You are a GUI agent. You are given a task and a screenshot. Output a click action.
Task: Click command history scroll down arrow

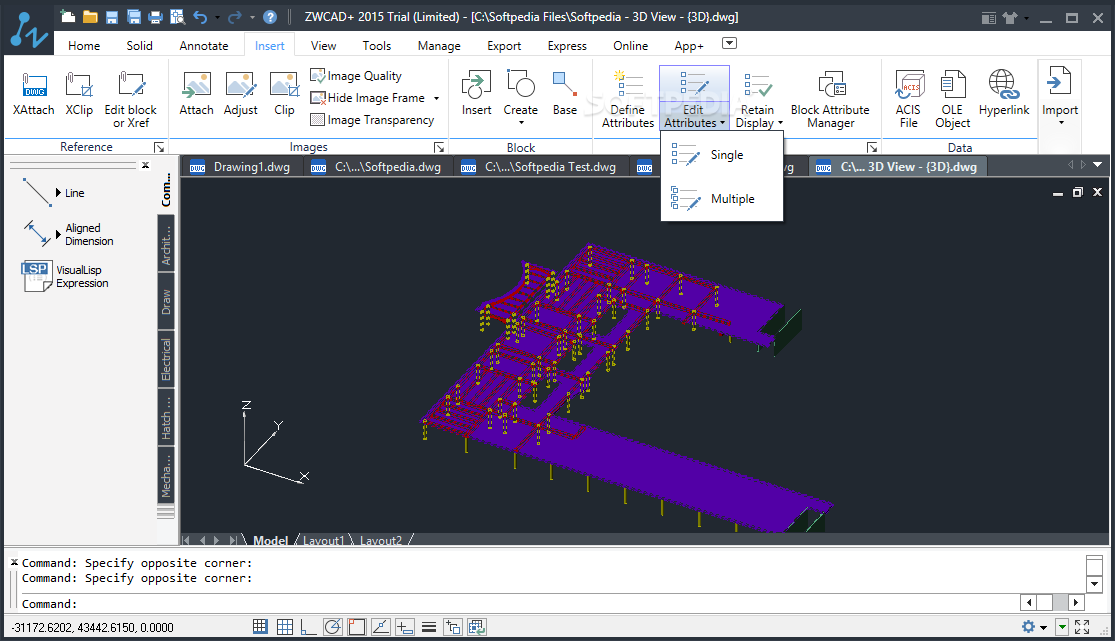tap(1094, 584)
